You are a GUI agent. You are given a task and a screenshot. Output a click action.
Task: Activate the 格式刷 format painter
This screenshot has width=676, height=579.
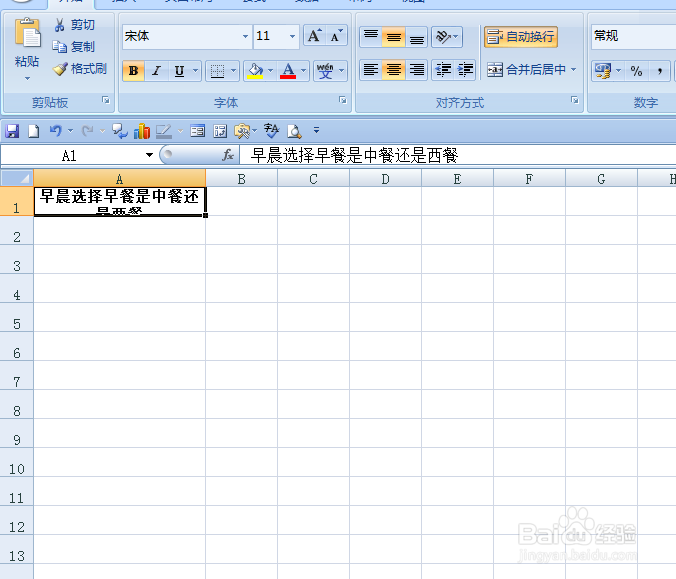tap(79, 69)
